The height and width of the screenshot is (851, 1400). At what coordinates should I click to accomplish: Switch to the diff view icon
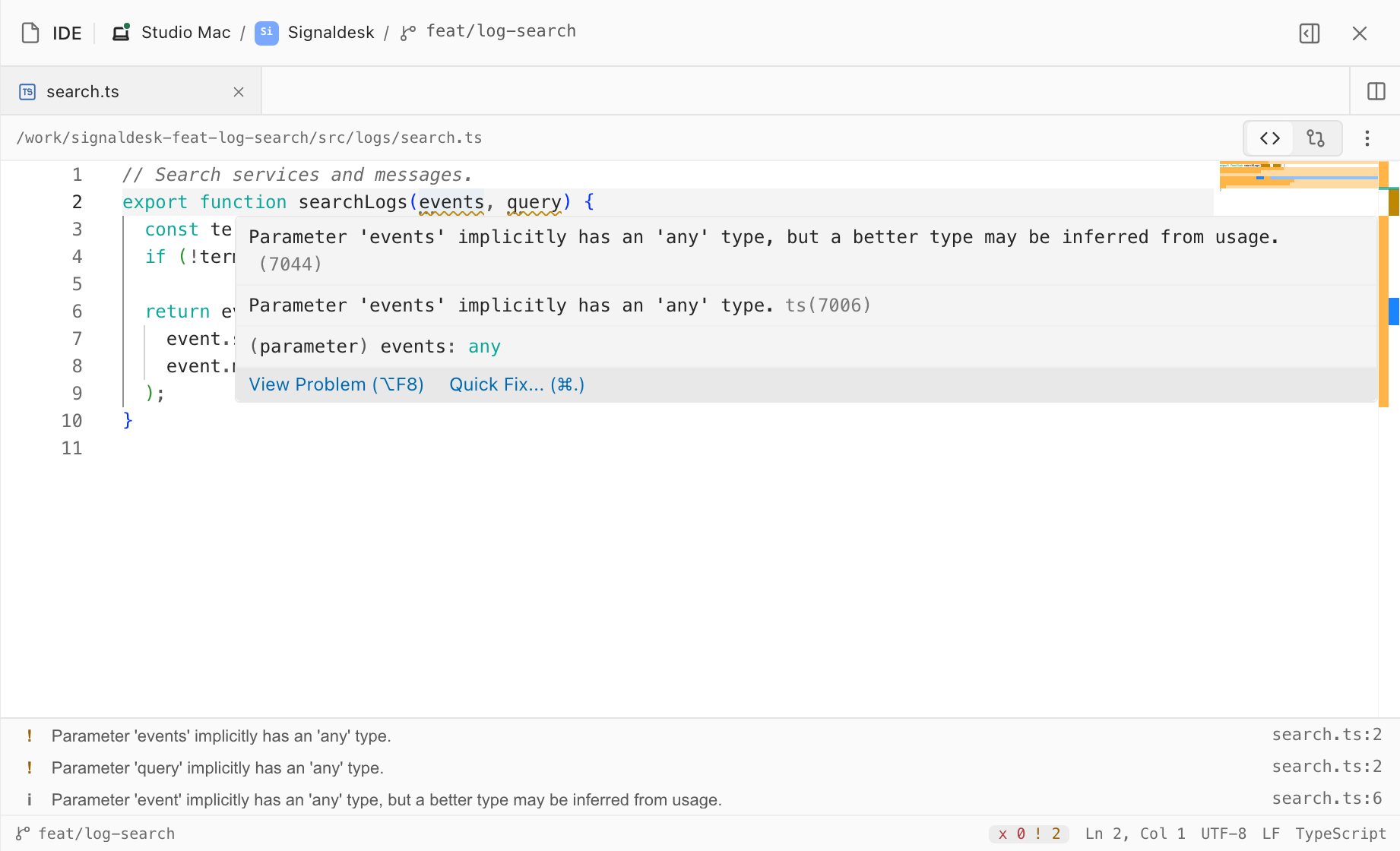(x=1316, y=138)
